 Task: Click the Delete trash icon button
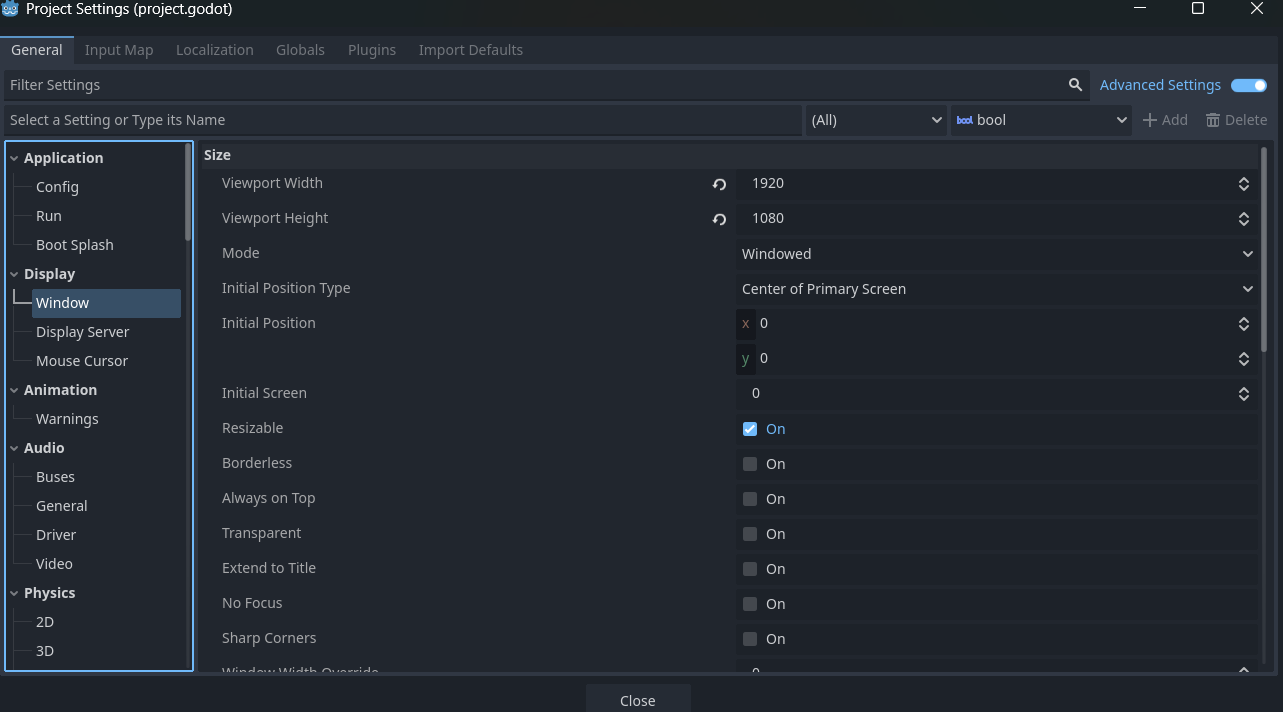click(1236, 120)
